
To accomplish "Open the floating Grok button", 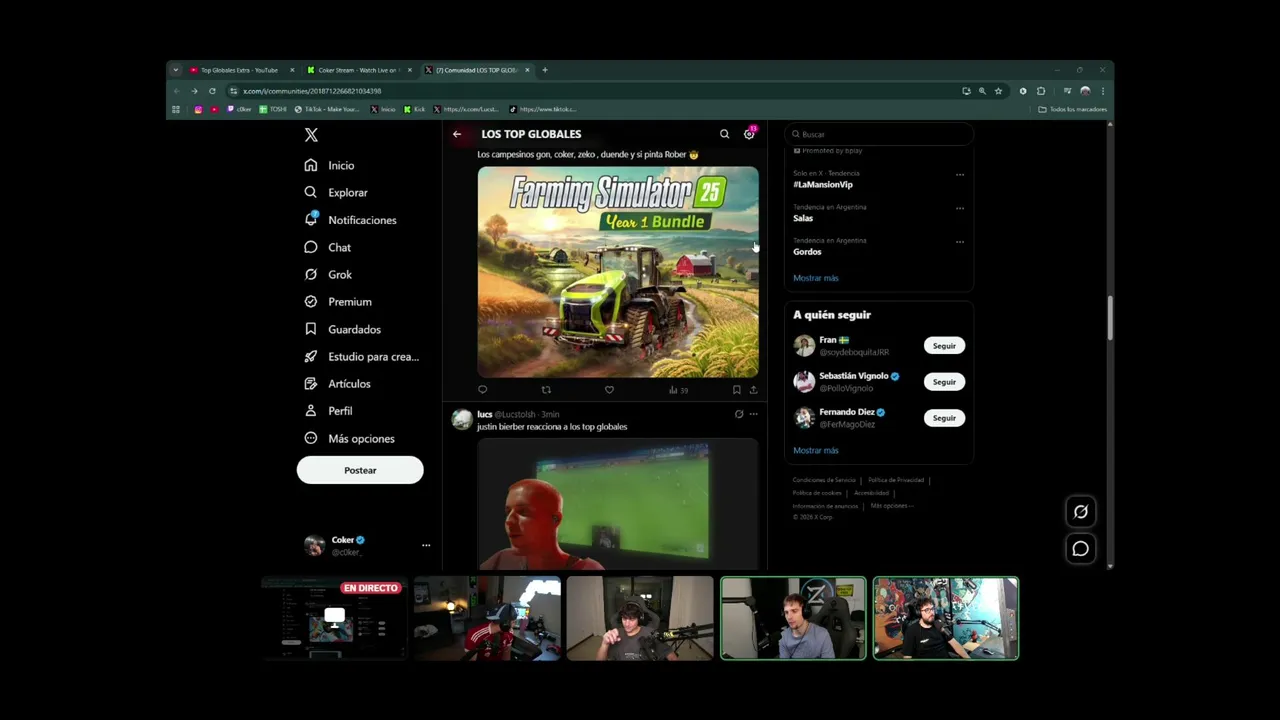I will (1081, 512).
